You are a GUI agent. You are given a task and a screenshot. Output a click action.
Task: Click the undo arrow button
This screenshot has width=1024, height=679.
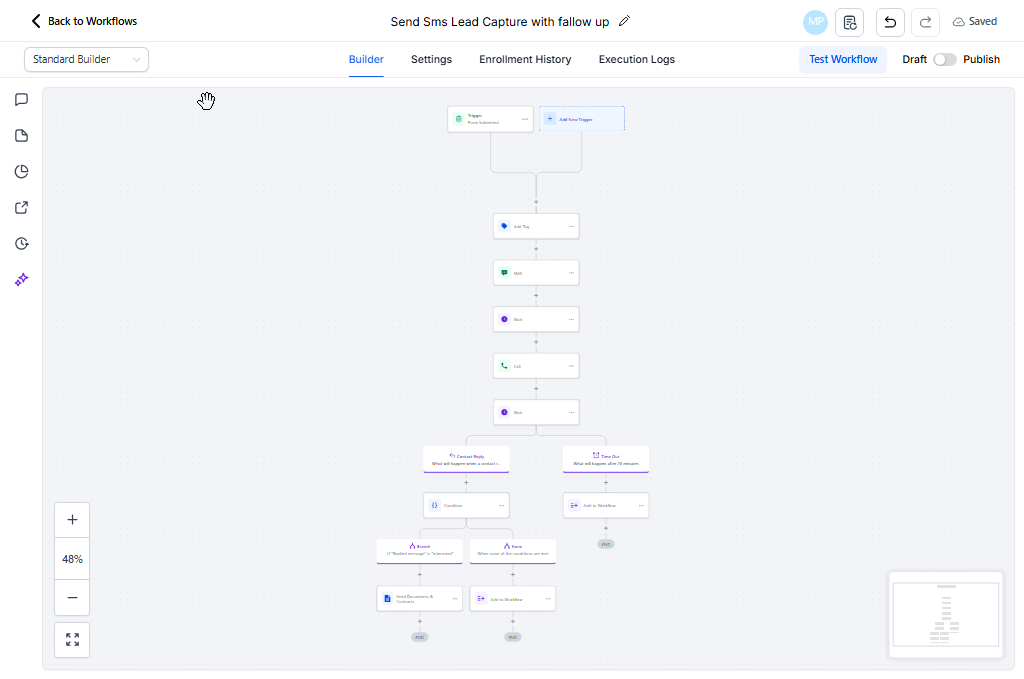click(x=889, y=22)
